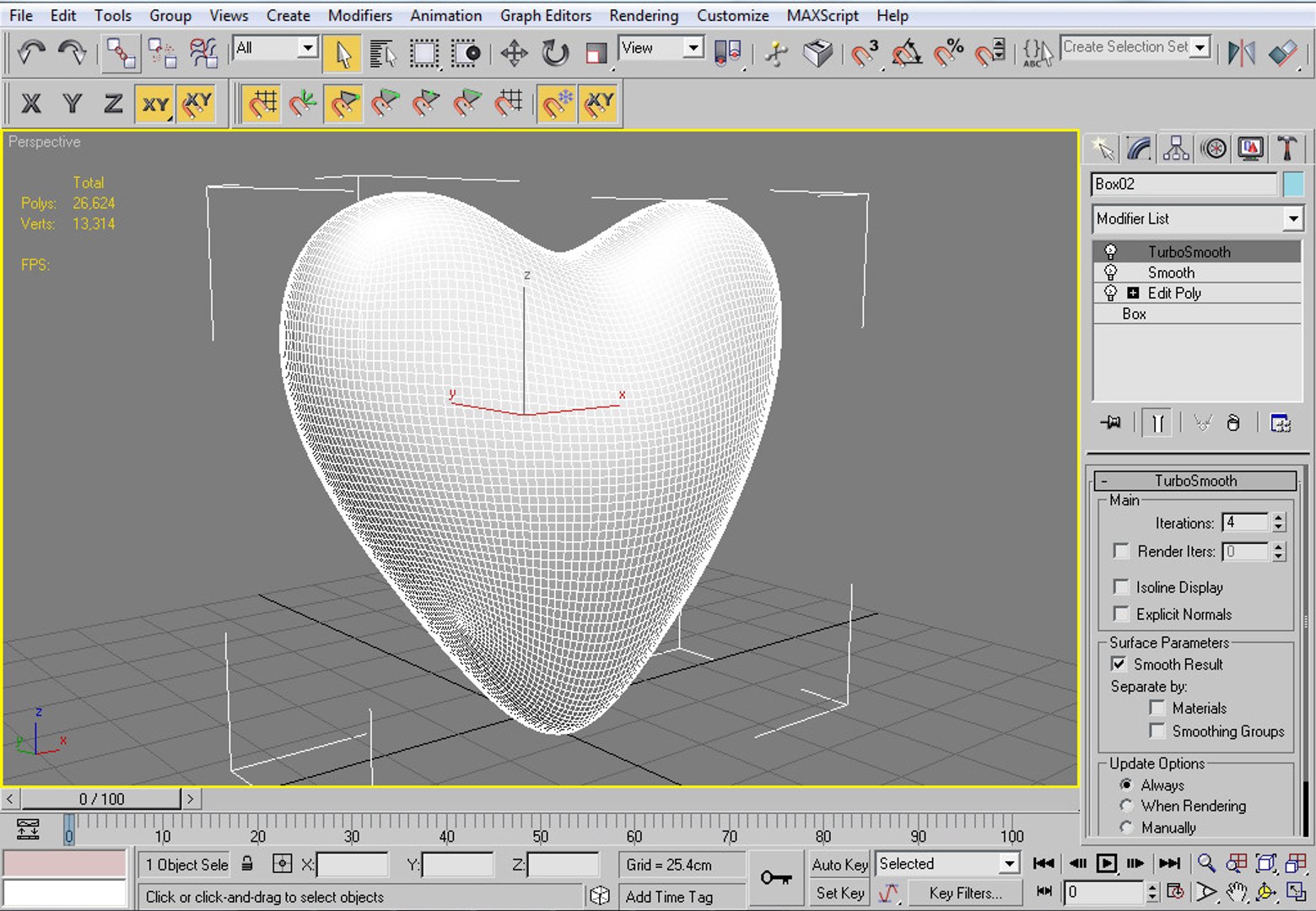The image size is (1316, 911).
Task: Pick the Select and Move tool
Action: pyautogui.click(x=513, y=53)
